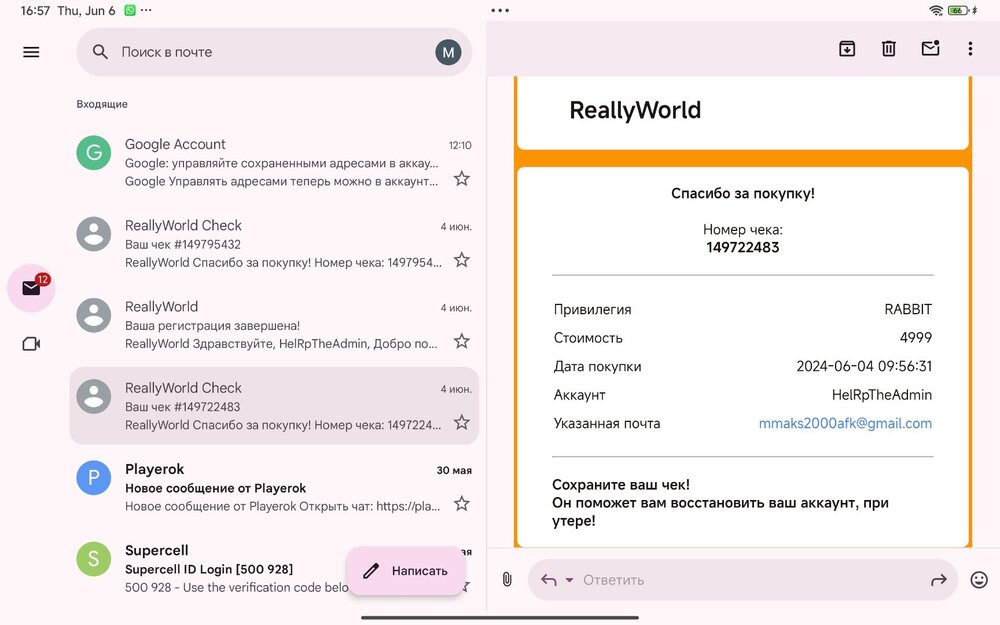Open account avatar with letter M
1000x625 pixels.
click(x=448, y=52)
